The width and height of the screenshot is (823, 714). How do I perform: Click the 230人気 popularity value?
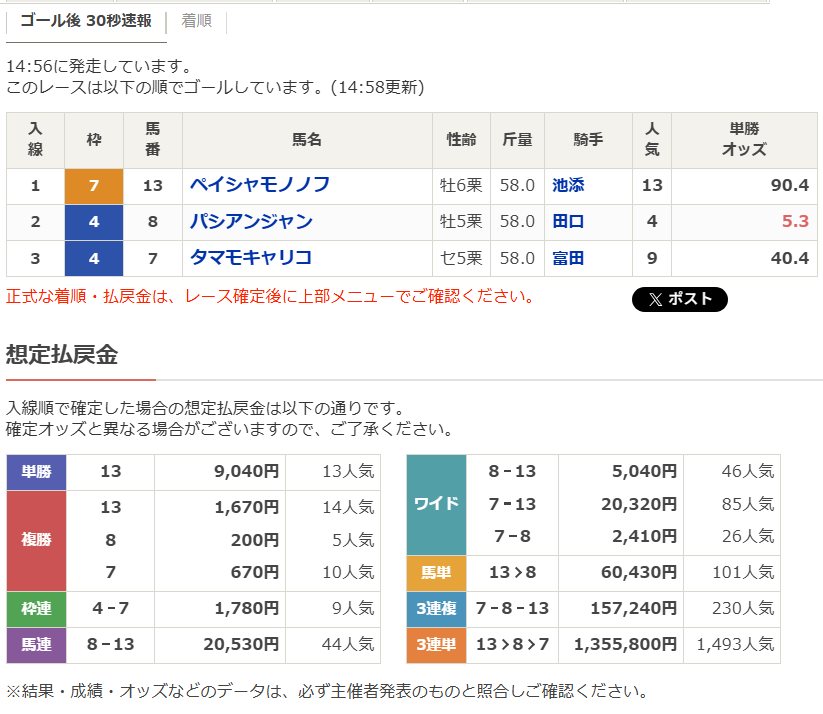tap(743, 608)
